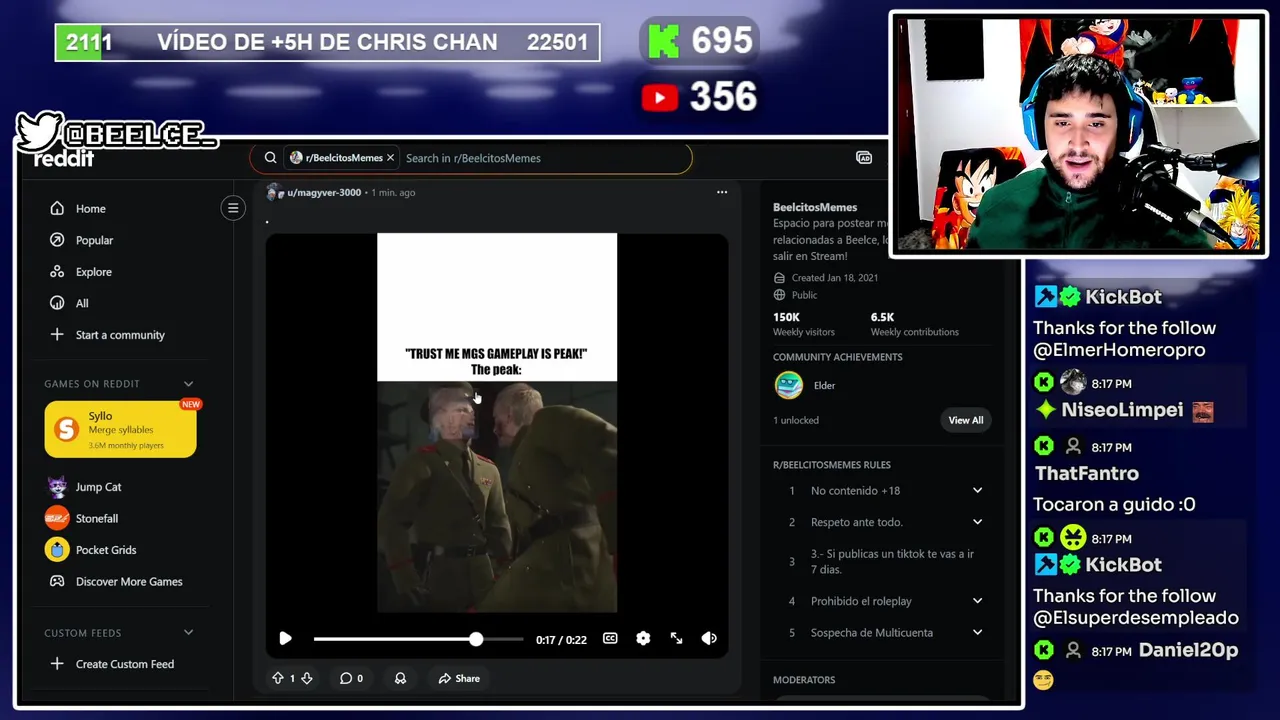Collapse the Custom Feeds section
The image size is (1280, 720).
188,633
